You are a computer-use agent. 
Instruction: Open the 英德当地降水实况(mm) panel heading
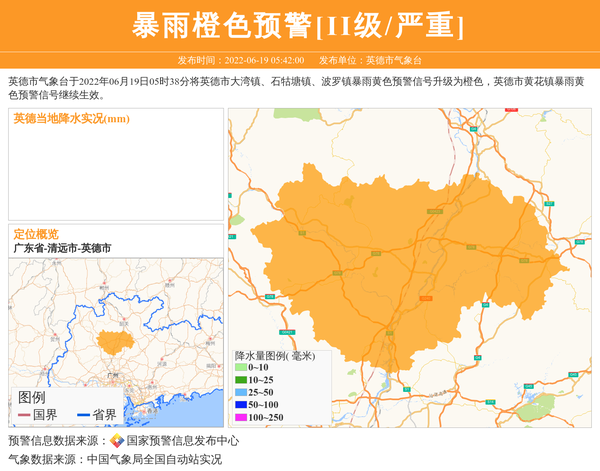[x=72, y=119]
